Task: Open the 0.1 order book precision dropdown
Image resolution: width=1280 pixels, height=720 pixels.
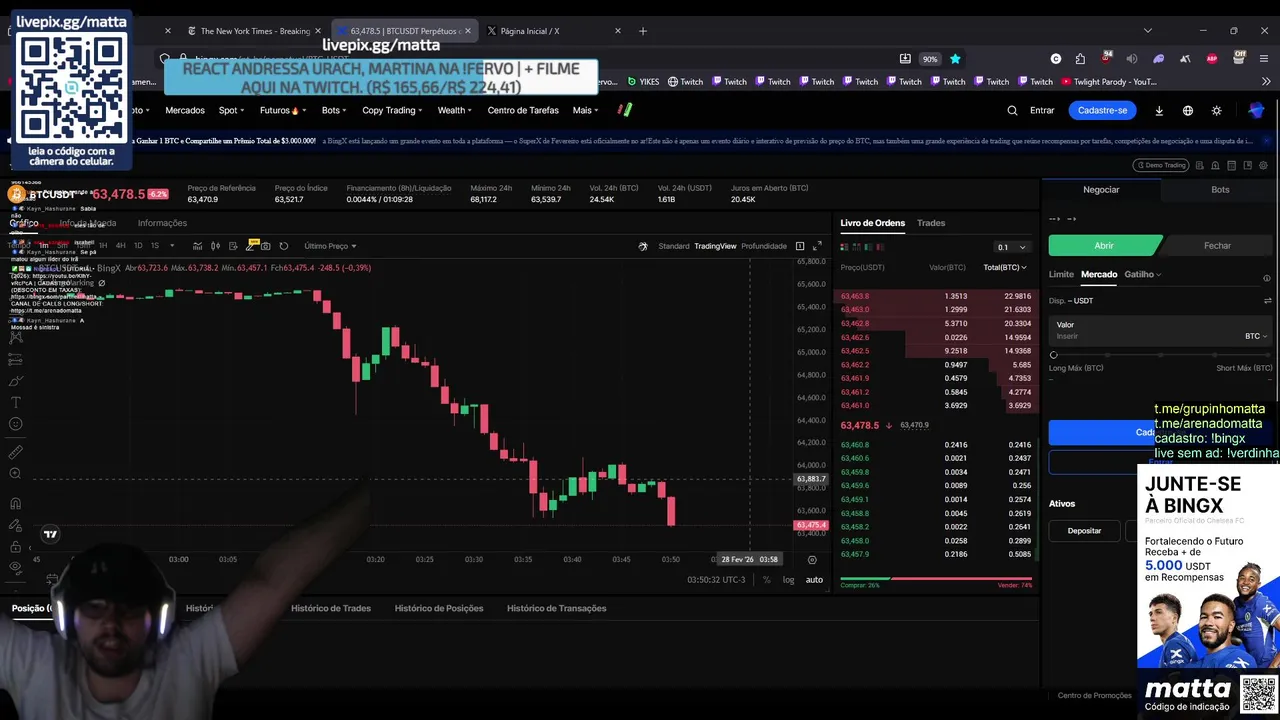Action: (1011, 247)
